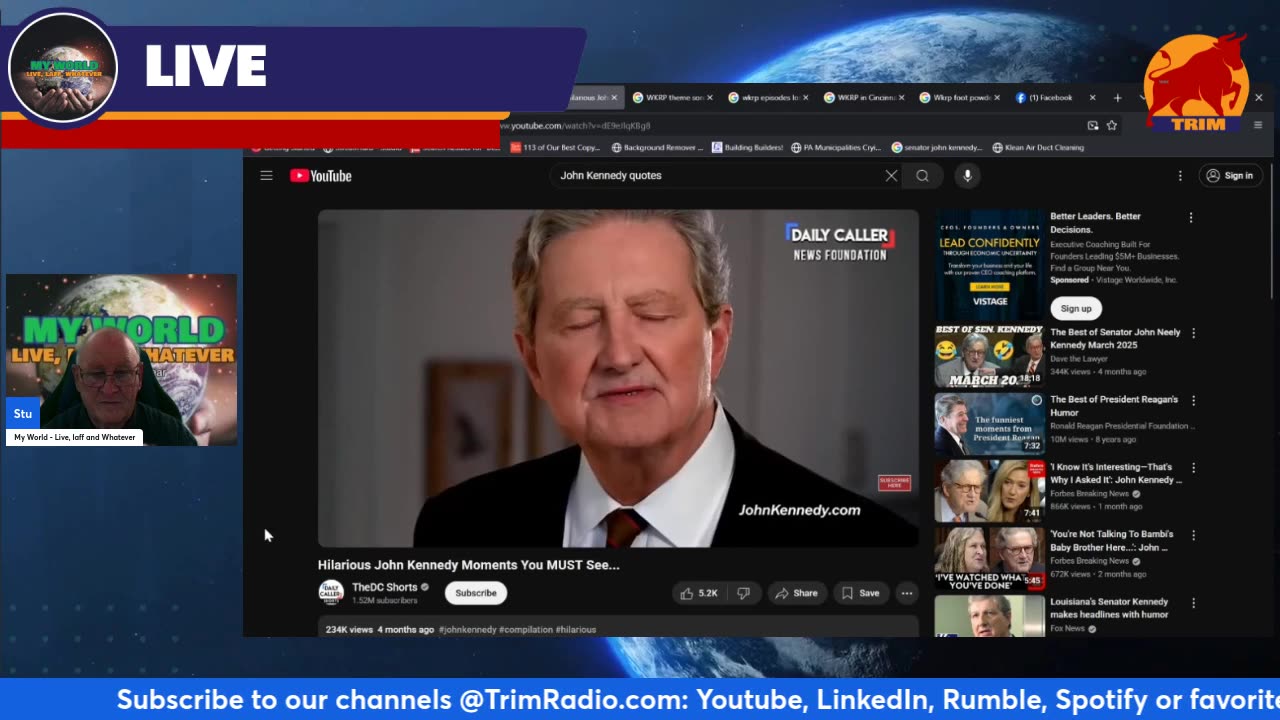The height and width of the screenshot is (720, 1280).
Task: Subscribe to TheDC Shorts channel
Action: tap(476, 593)
